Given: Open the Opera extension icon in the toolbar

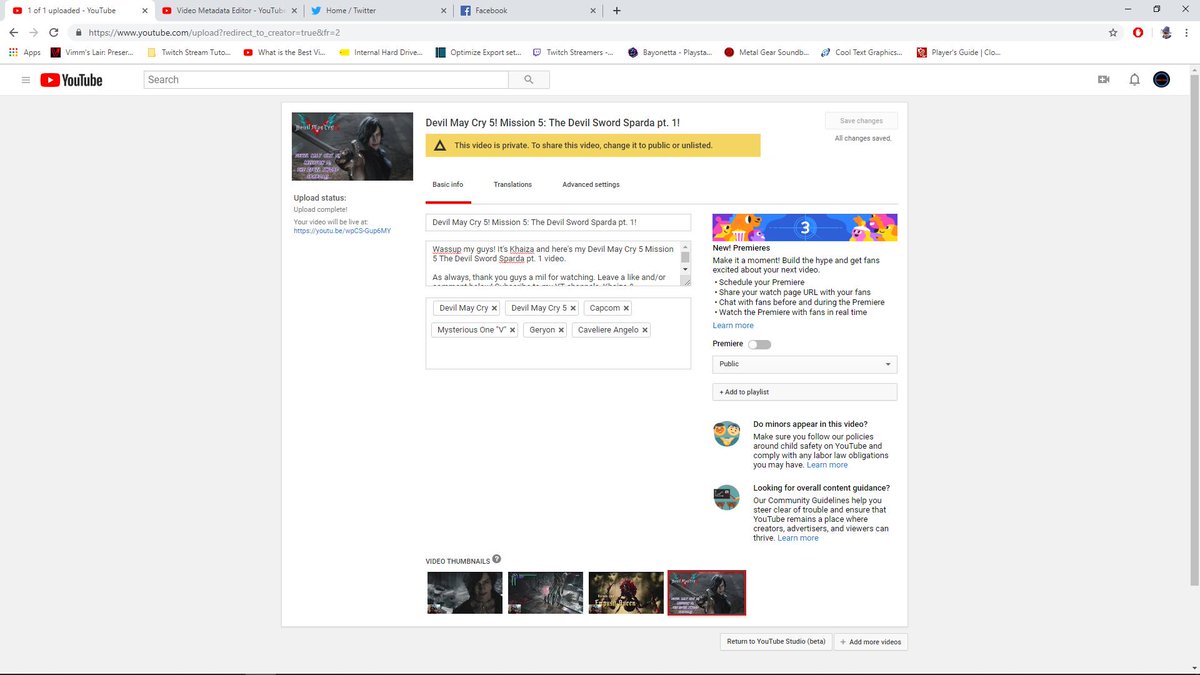Looking at the screenshot, I should (x=1139, y=32).
